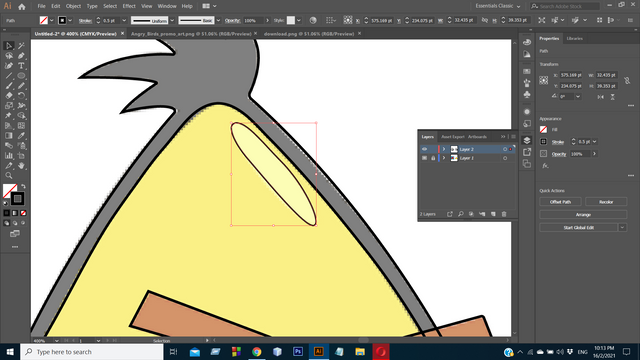Open rotation angle dropdown in Transform
Screen dimensions: 640x360
[578, 97]
